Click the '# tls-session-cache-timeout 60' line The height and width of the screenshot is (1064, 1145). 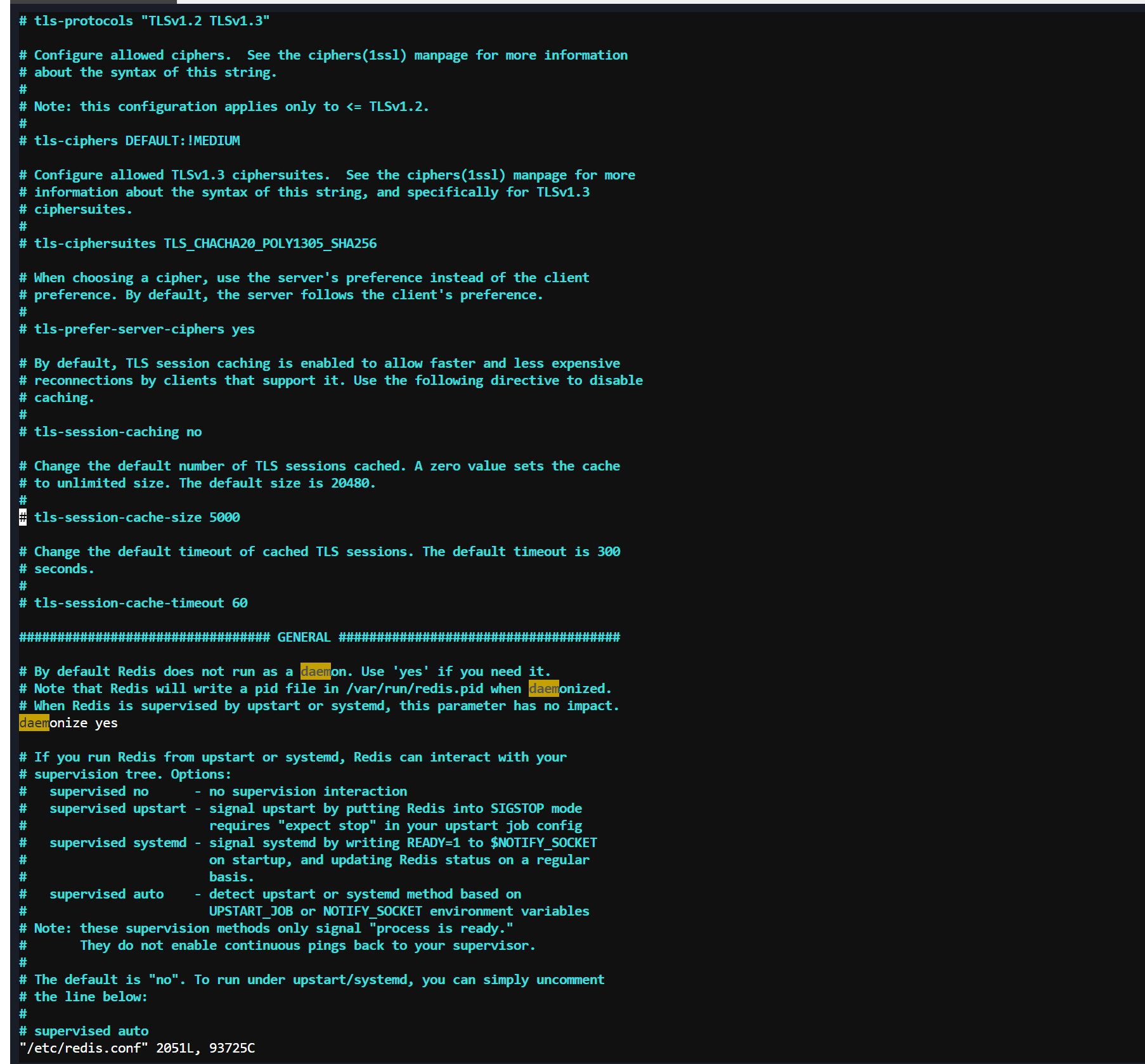coord(133,603)
